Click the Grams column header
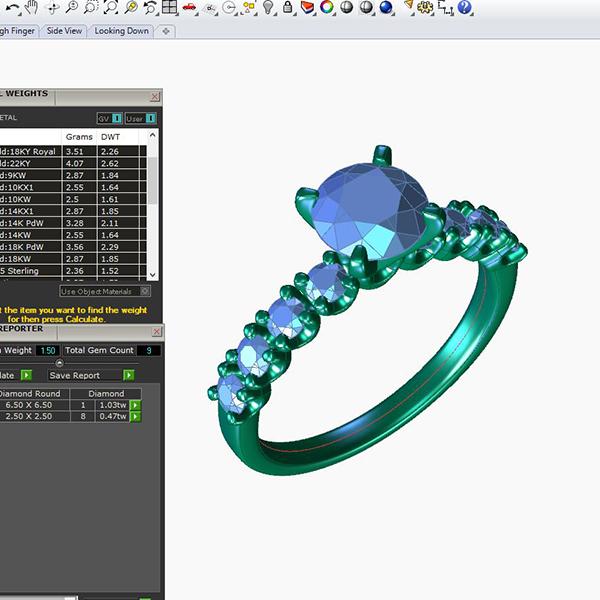The width and height of the screenshot is (600, 600). tap(79, 137)
